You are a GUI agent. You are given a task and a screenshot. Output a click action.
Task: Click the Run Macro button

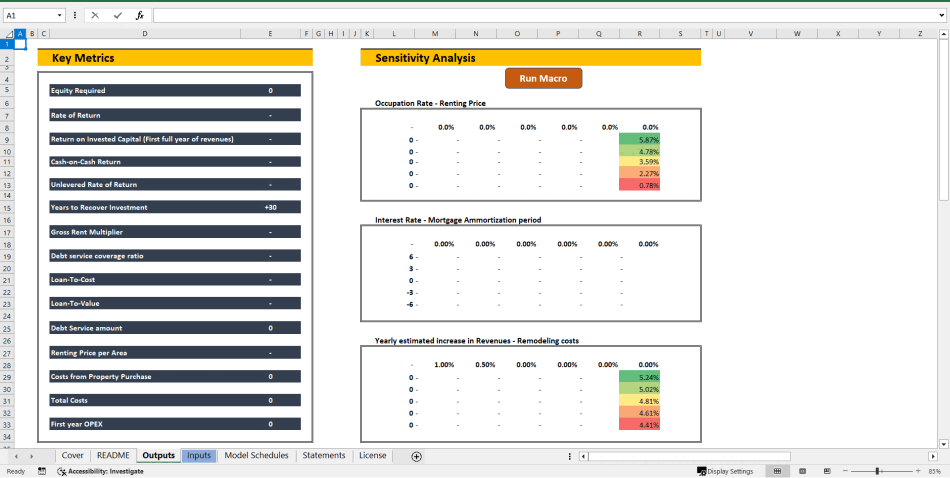pyautogui.click(x=543, y=79)
